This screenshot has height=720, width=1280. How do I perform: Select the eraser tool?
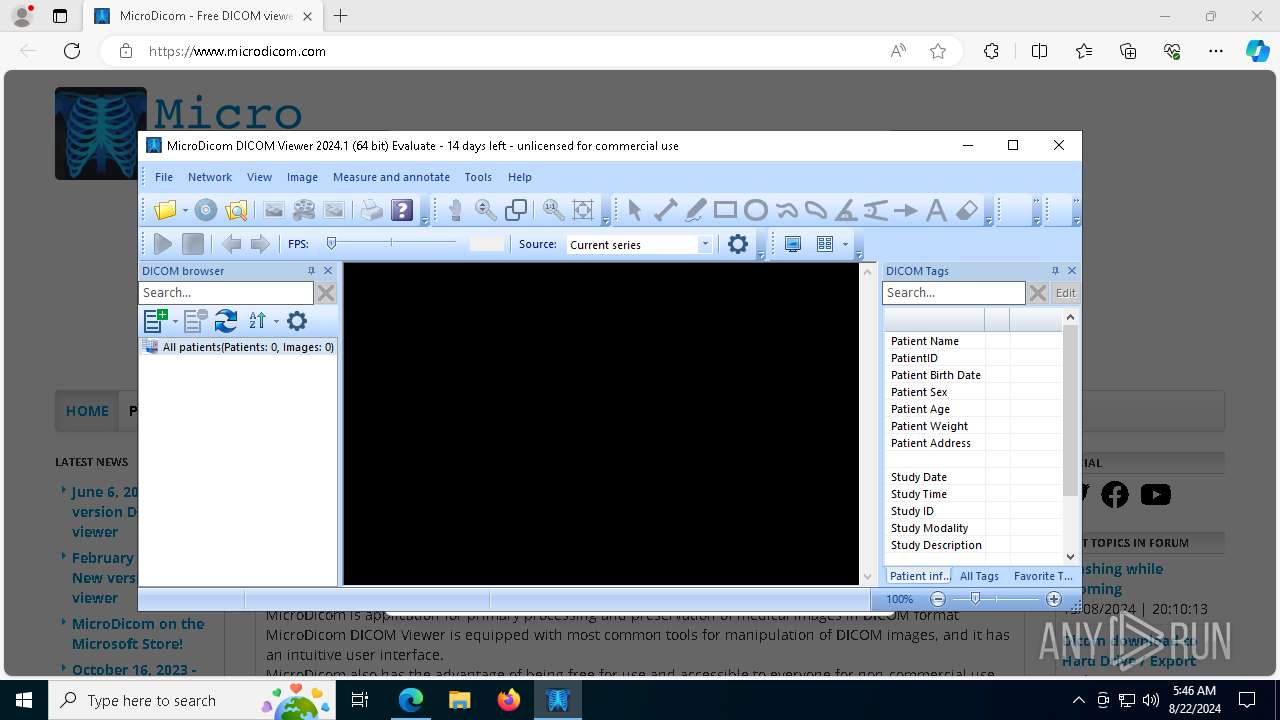pyautogui.click(x=966, y=210)
